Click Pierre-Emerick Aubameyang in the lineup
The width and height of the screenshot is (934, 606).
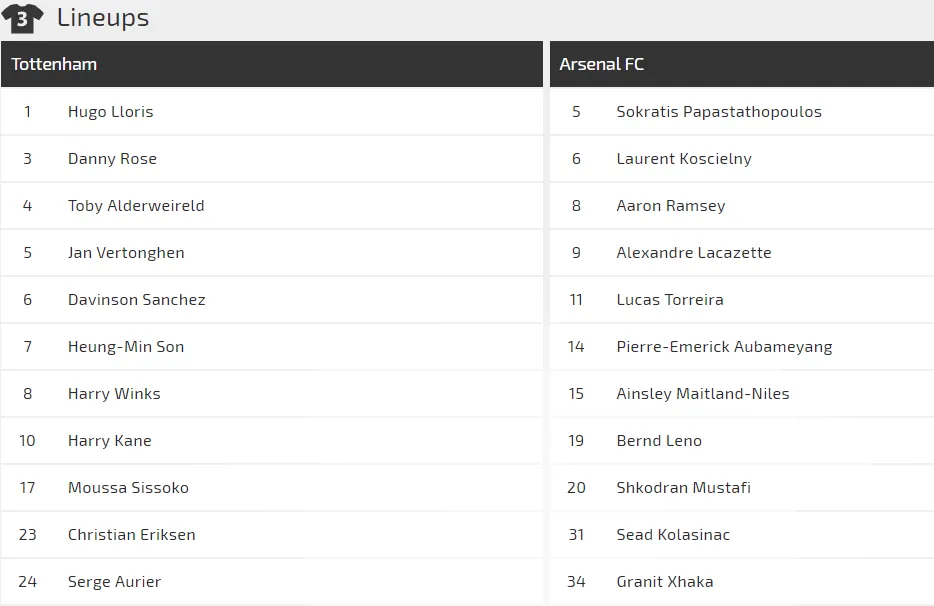point(724,347)
